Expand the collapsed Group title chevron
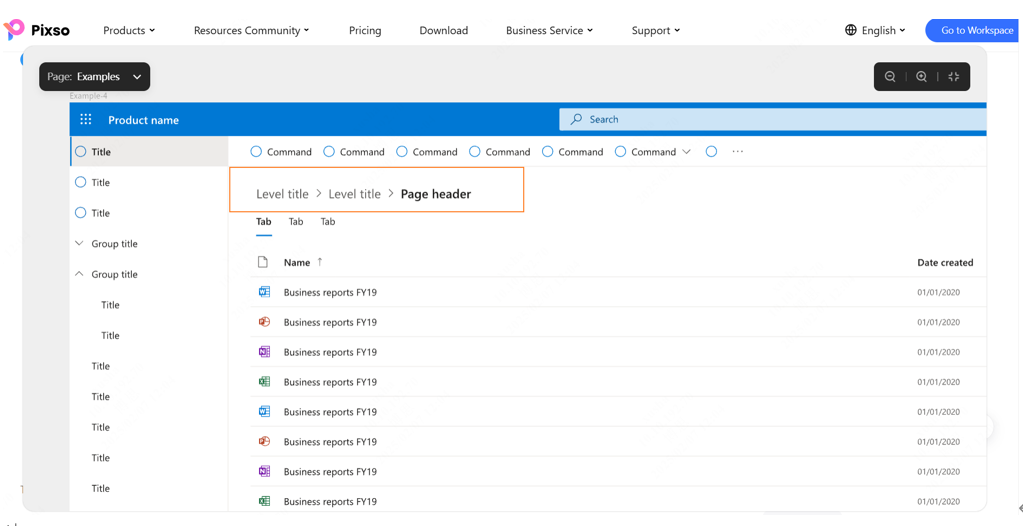1023x526 pixels. [x=80, y=244]
